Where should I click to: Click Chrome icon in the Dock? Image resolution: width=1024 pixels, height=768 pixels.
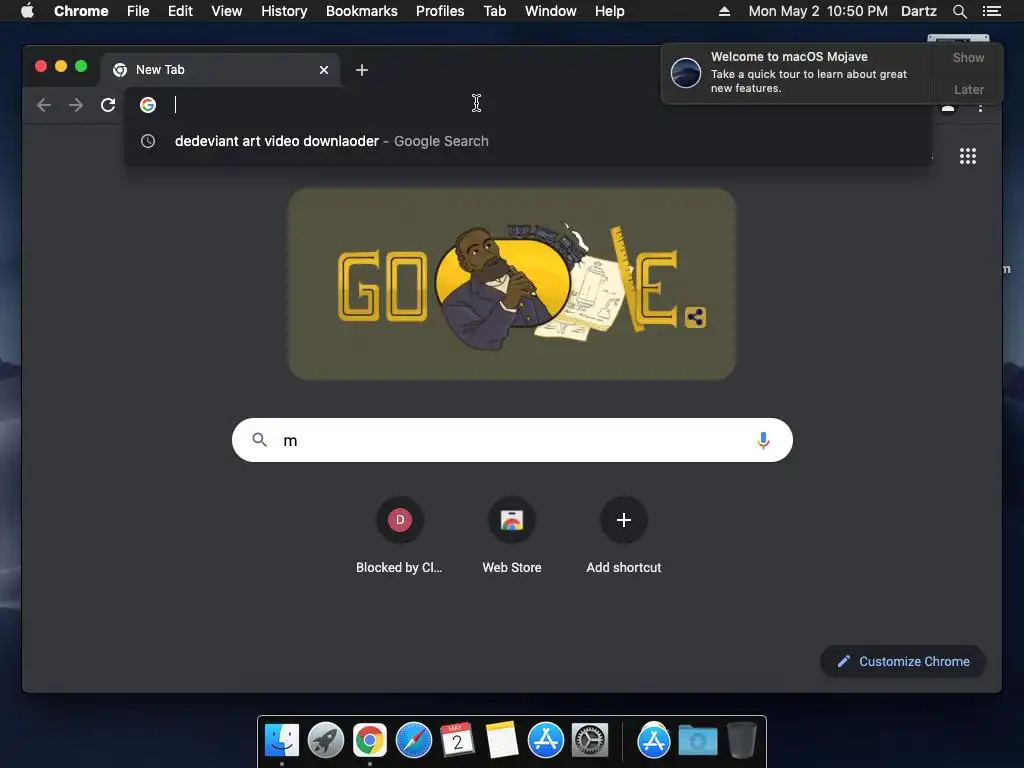pyautogui.click(x=370, y=741)
